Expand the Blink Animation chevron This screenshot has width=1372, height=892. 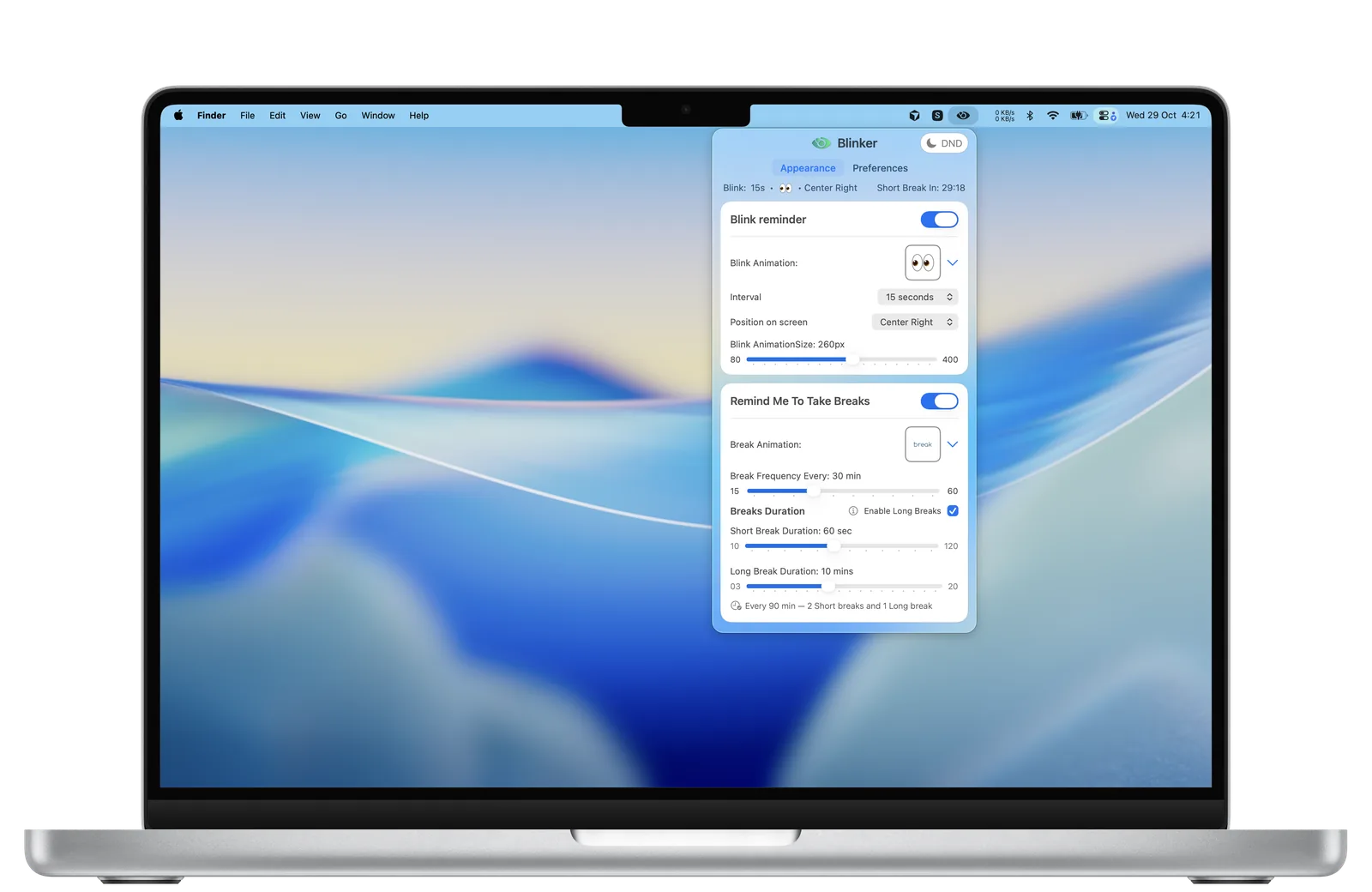click(953, 262)
